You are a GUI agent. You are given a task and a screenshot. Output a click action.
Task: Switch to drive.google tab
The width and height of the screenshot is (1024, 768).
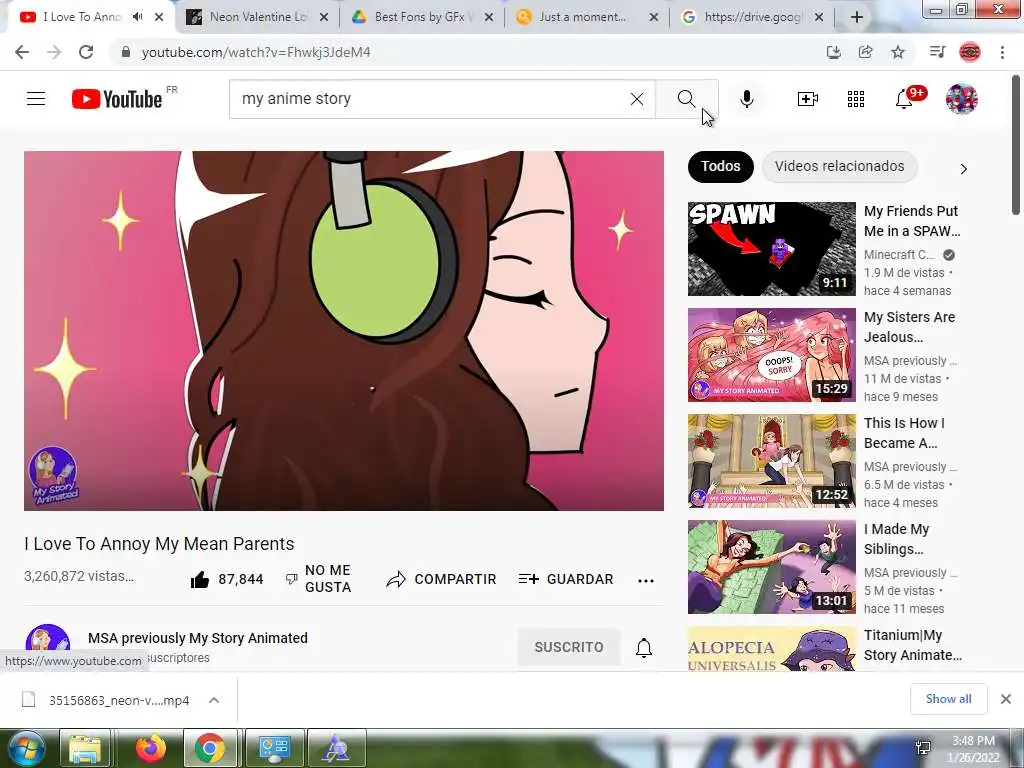(752, 17)
